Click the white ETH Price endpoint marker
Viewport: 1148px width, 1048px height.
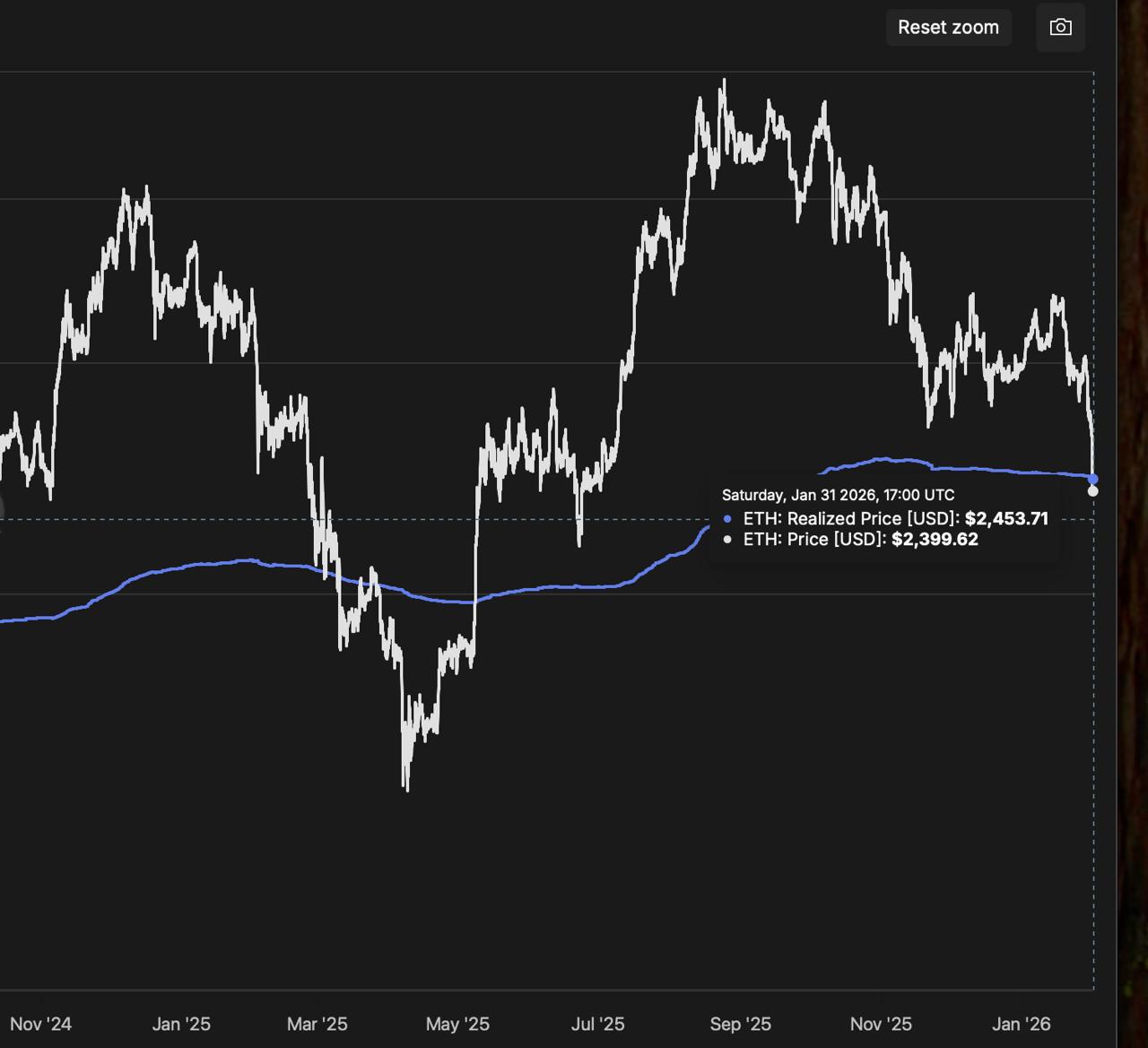1092,491
